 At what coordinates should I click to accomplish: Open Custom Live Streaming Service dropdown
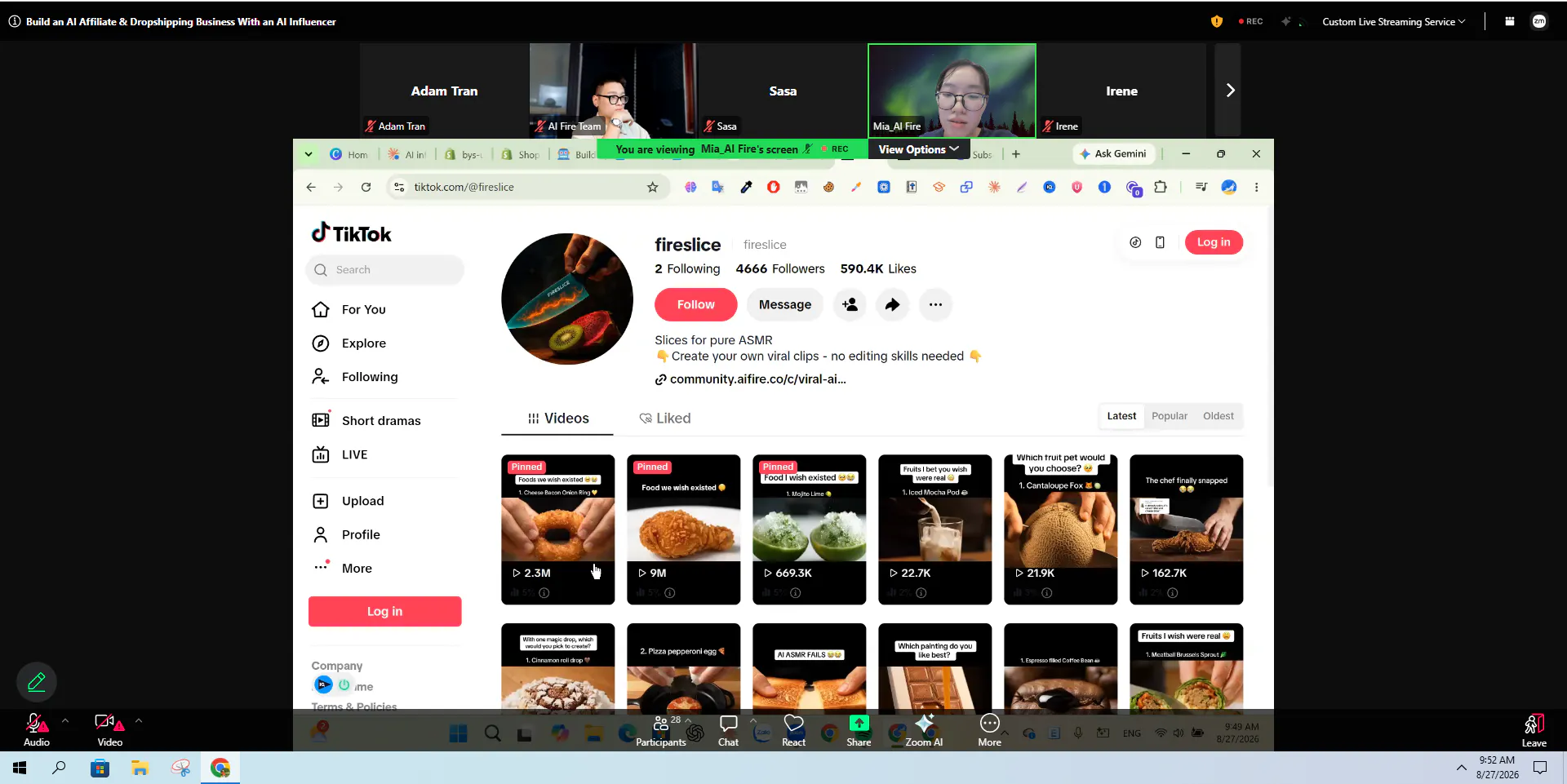coord(1393,21)
